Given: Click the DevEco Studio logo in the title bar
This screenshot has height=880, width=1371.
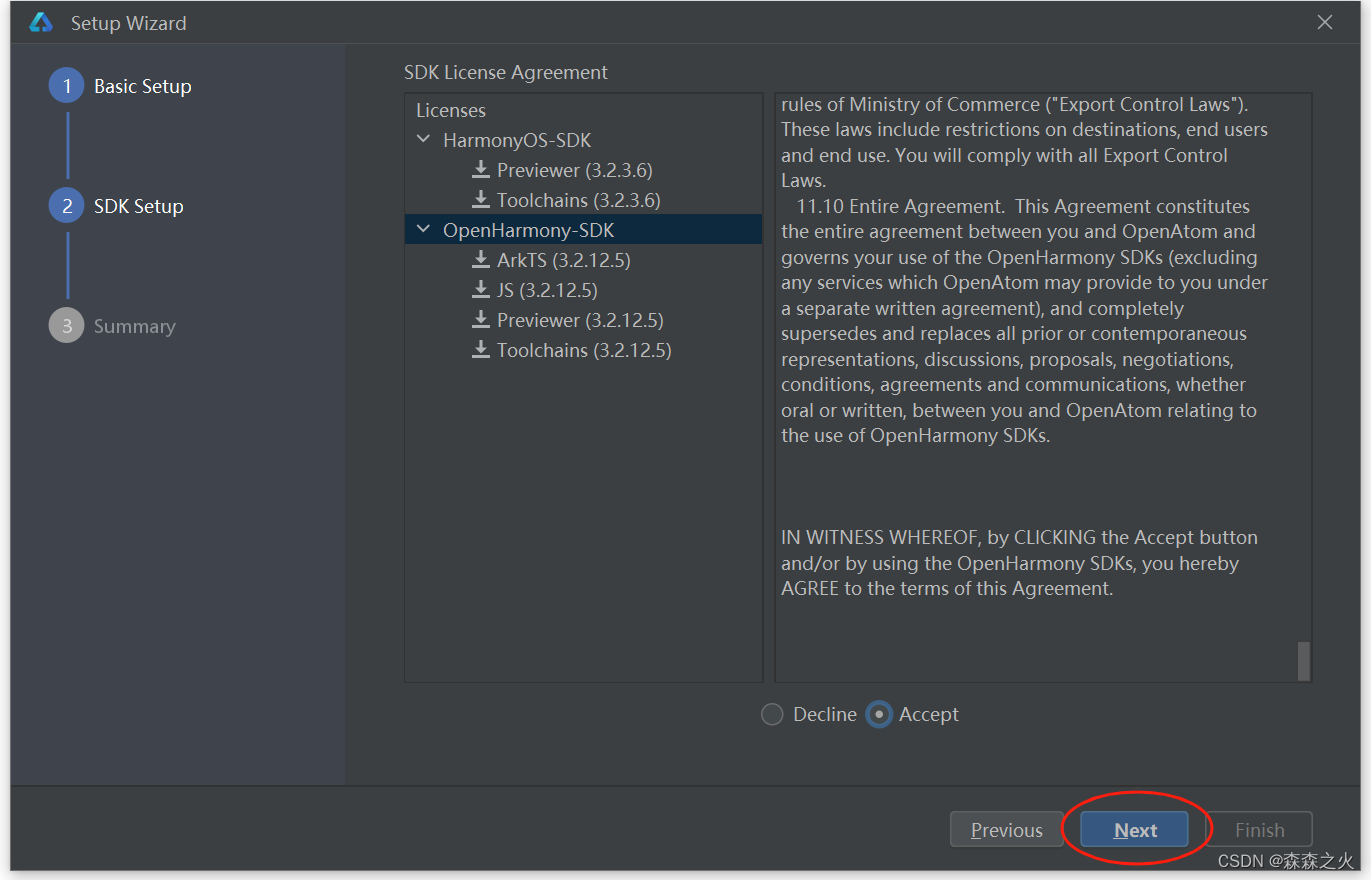Looking at the screenshot, I should [x=40, y=22].
